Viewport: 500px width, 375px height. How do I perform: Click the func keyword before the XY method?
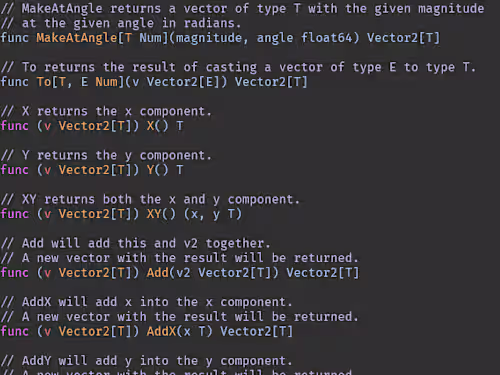click(15, 214)
